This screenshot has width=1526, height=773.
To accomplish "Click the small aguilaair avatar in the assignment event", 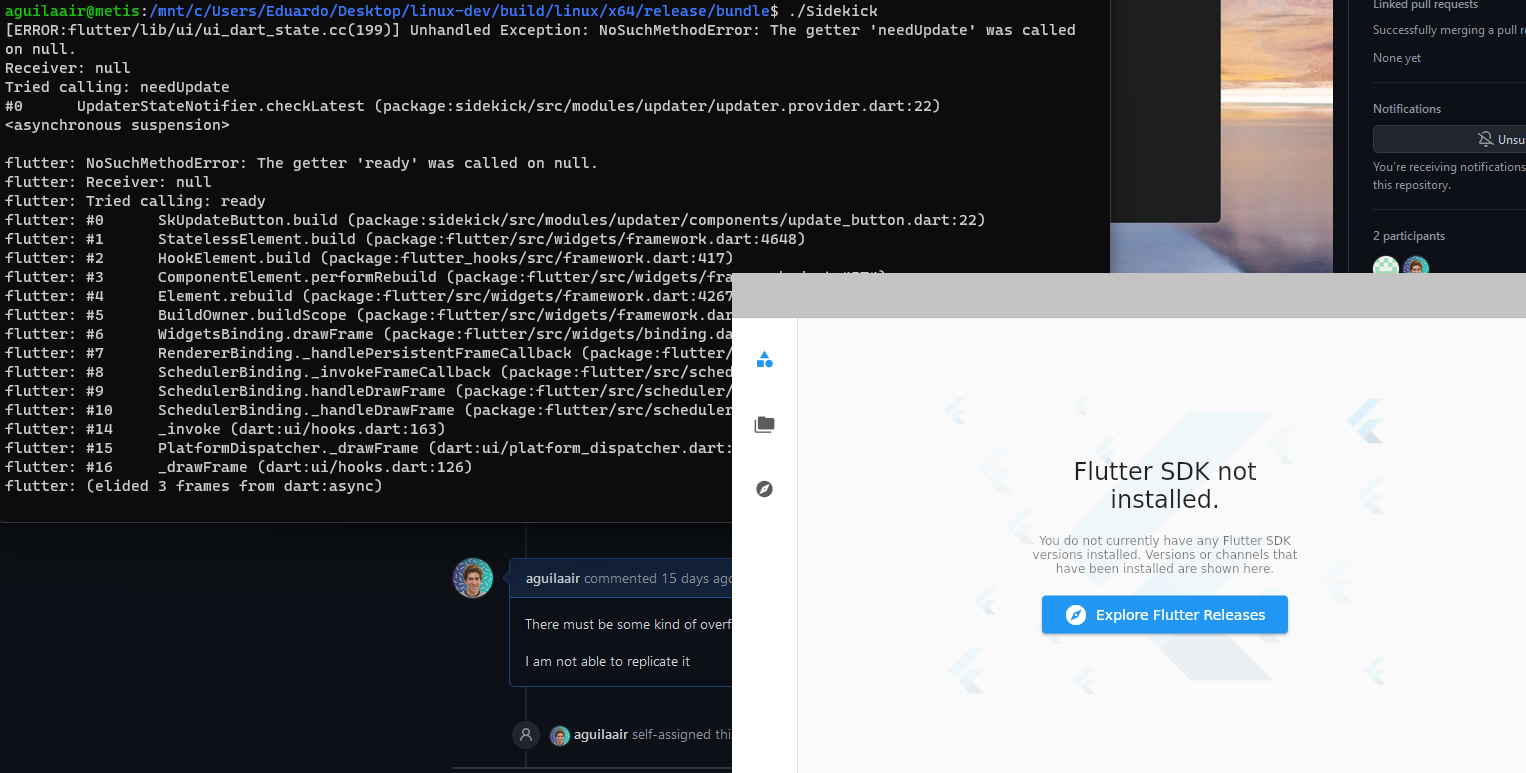I will click(x=559, y=734).
